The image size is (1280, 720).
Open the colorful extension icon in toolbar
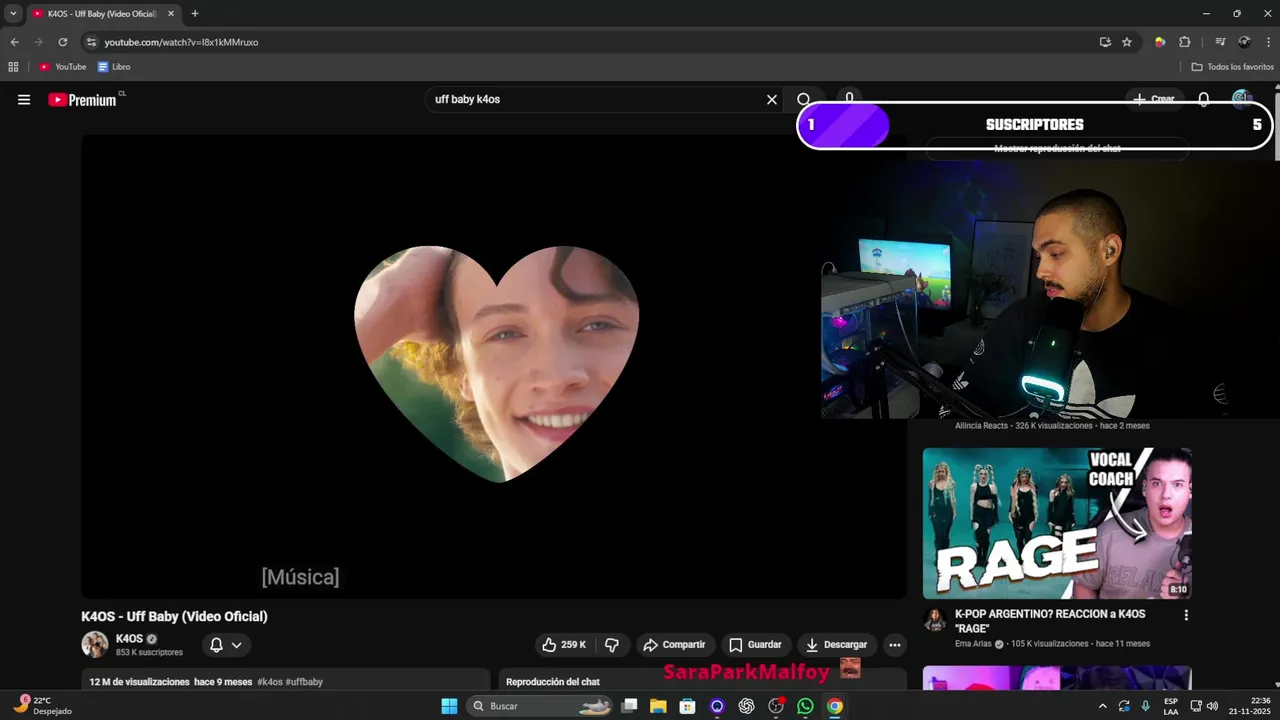[x=1160, y=42]
